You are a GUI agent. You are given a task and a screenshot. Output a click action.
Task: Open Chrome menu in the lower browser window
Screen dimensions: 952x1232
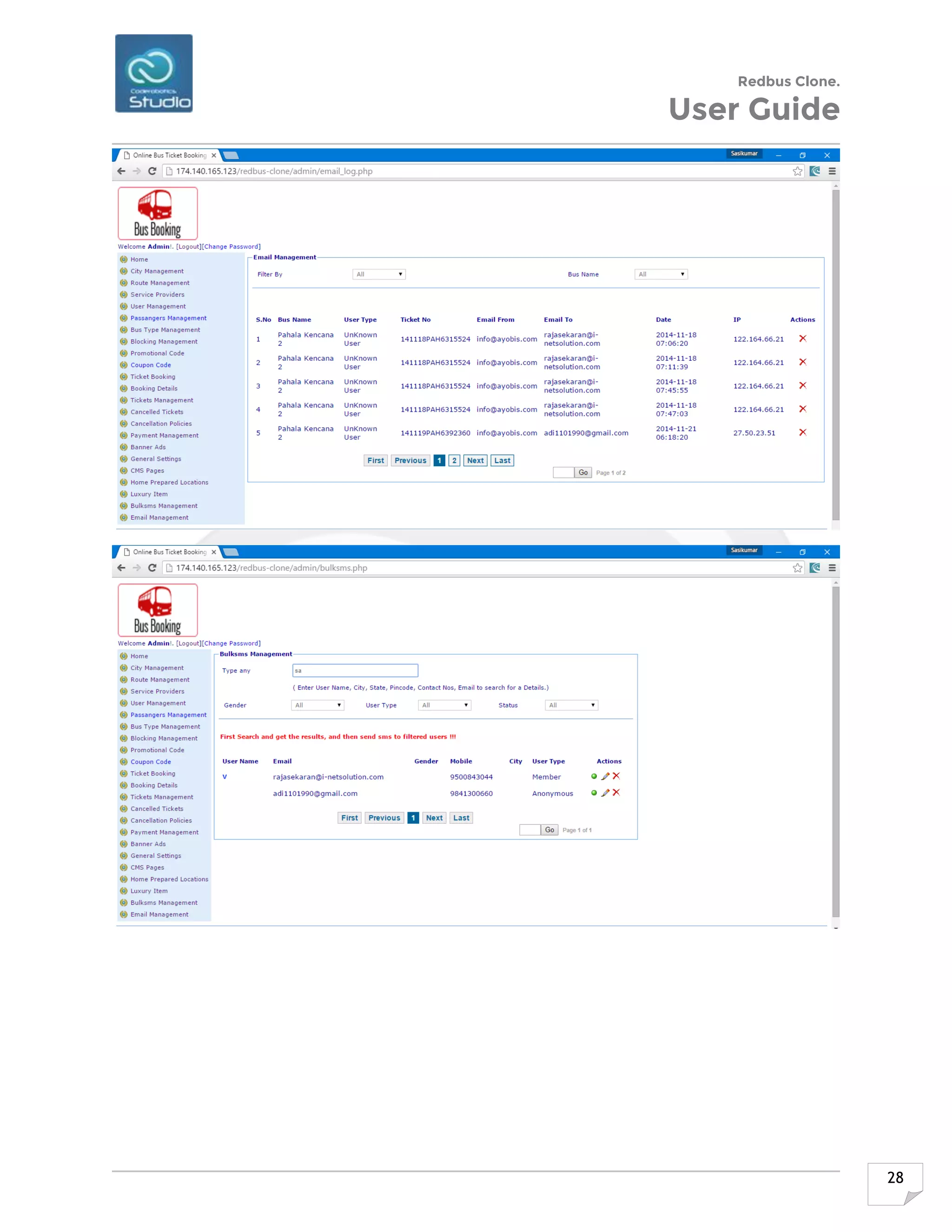pyautogui.click(x=832, y=568)
